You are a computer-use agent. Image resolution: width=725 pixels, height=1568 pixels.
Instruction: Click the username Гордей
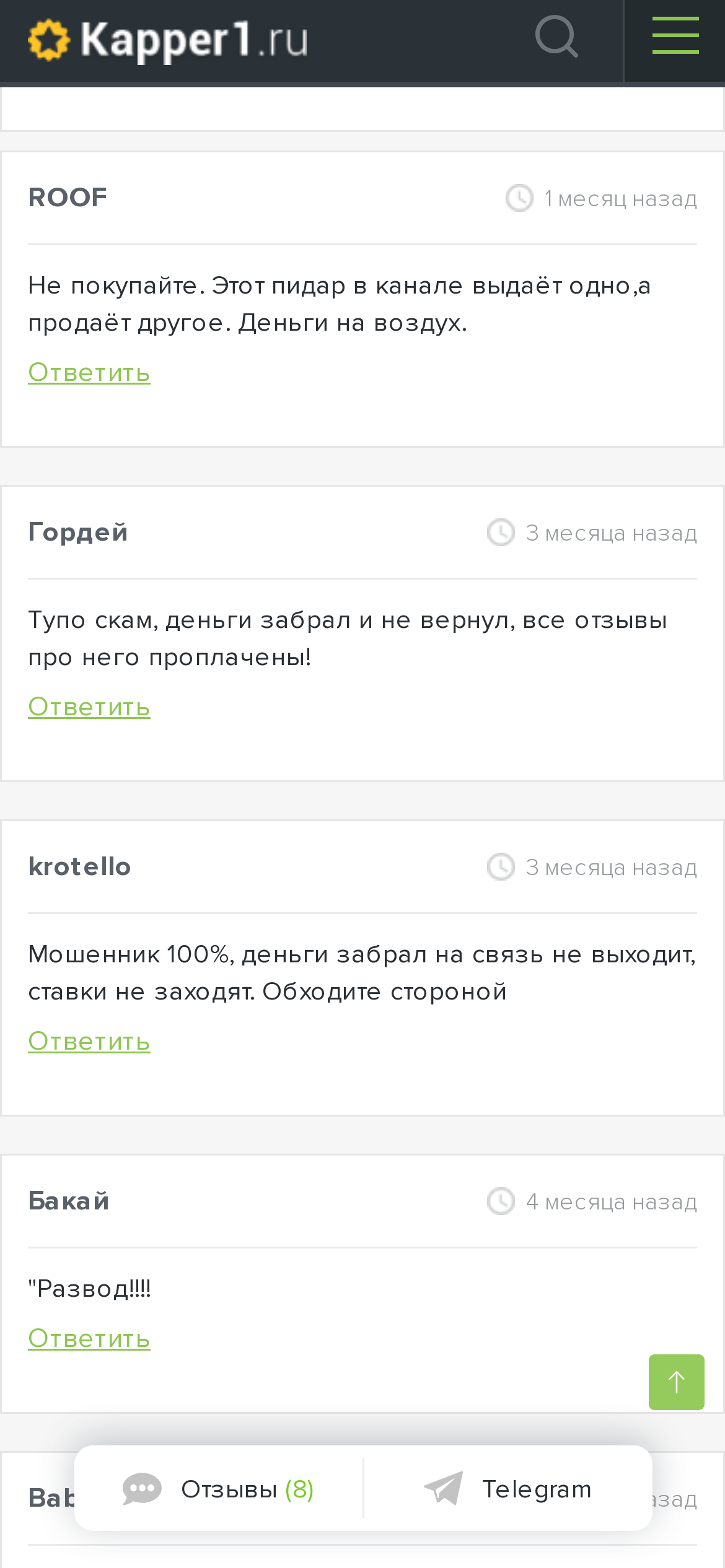[x=78, y=532]
